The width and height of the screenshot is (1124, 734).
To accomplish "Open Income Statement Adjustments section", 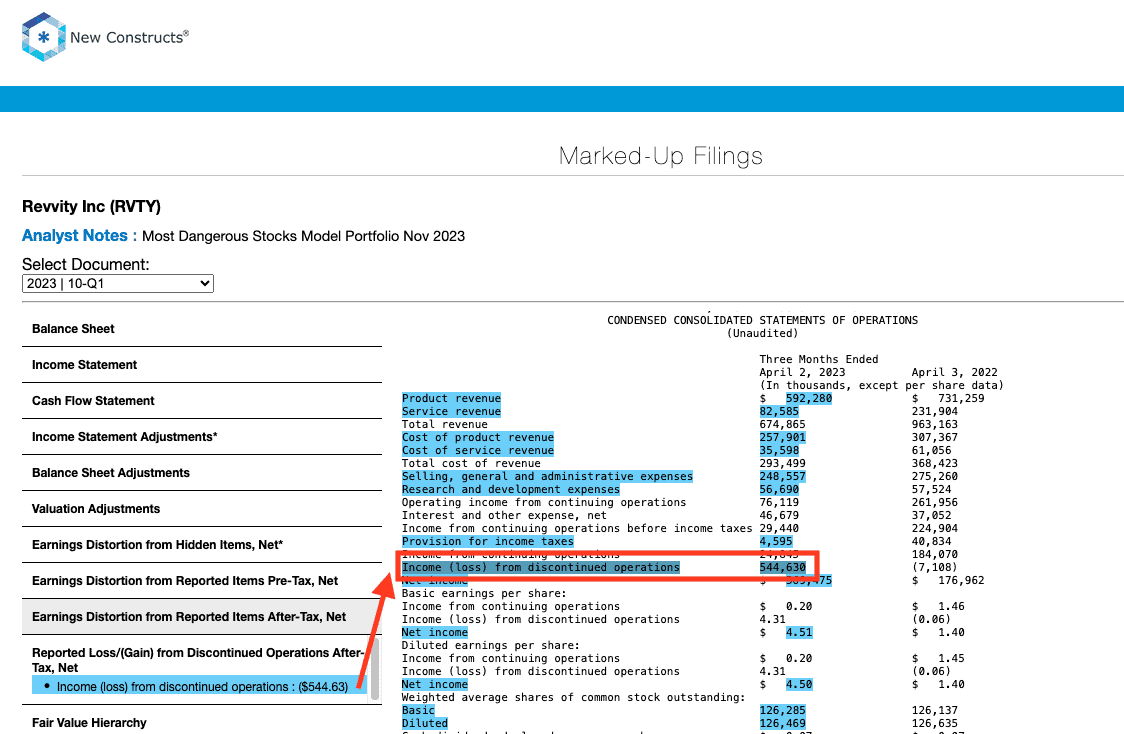I will point(201,436).
